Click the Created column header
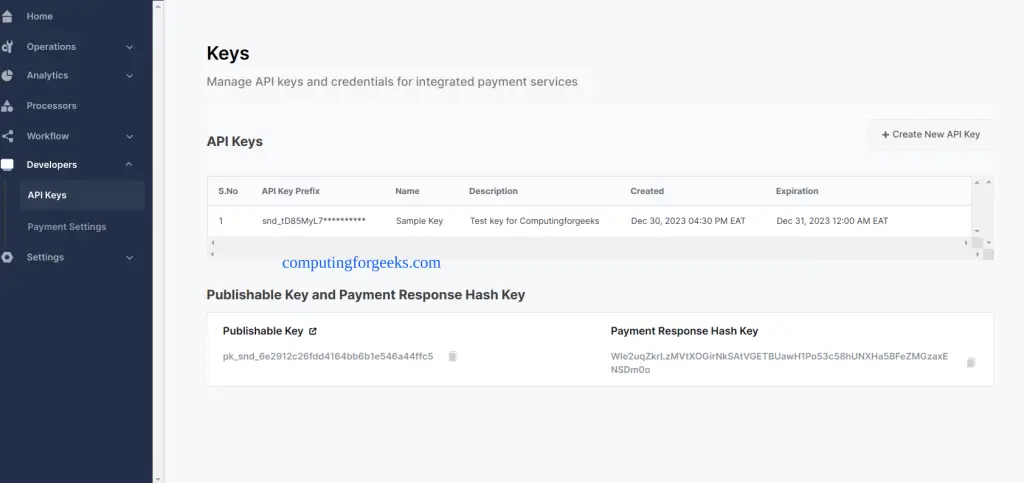Viewport: 1024px width, 483px height. [647, 191]
